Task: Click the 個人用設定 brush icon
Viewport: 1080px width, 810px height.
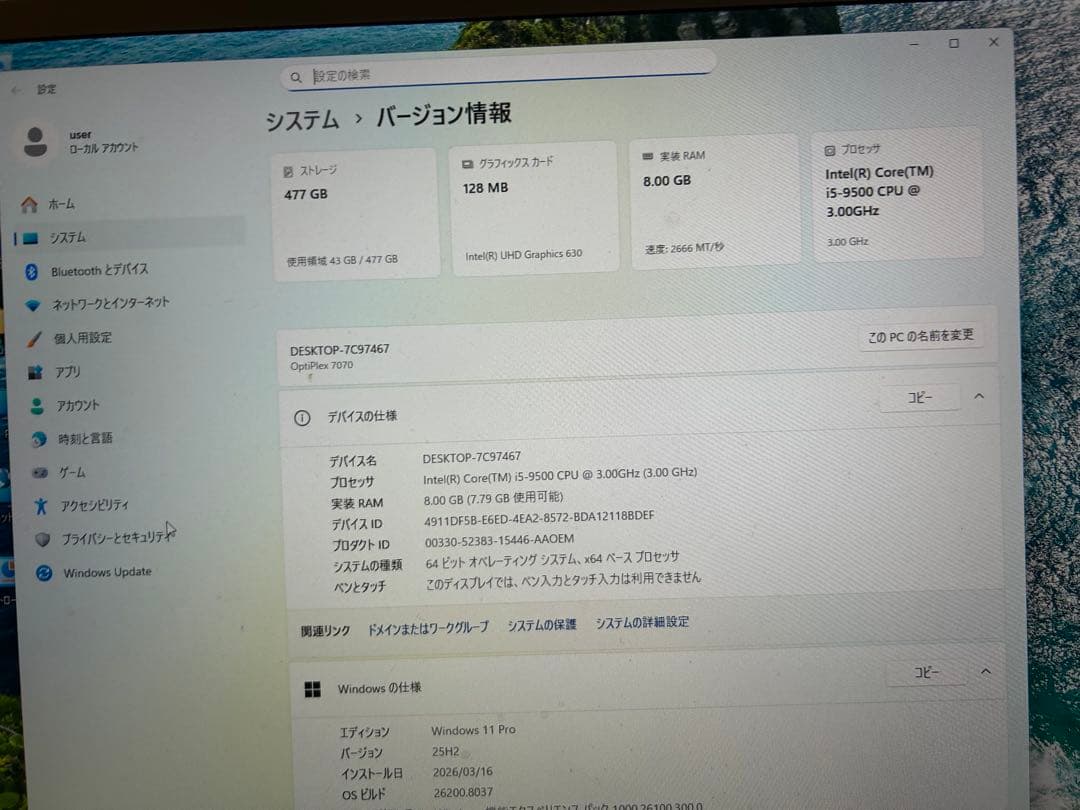Action: click(34, 338)
